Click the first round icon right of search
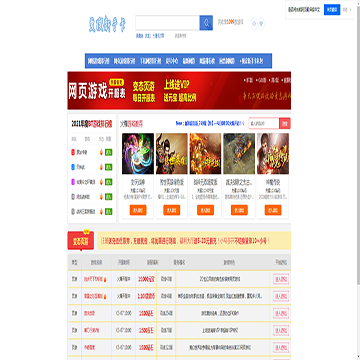Image resolution: width=360 pixels, height=360 pixels. [x=254, y=23]
